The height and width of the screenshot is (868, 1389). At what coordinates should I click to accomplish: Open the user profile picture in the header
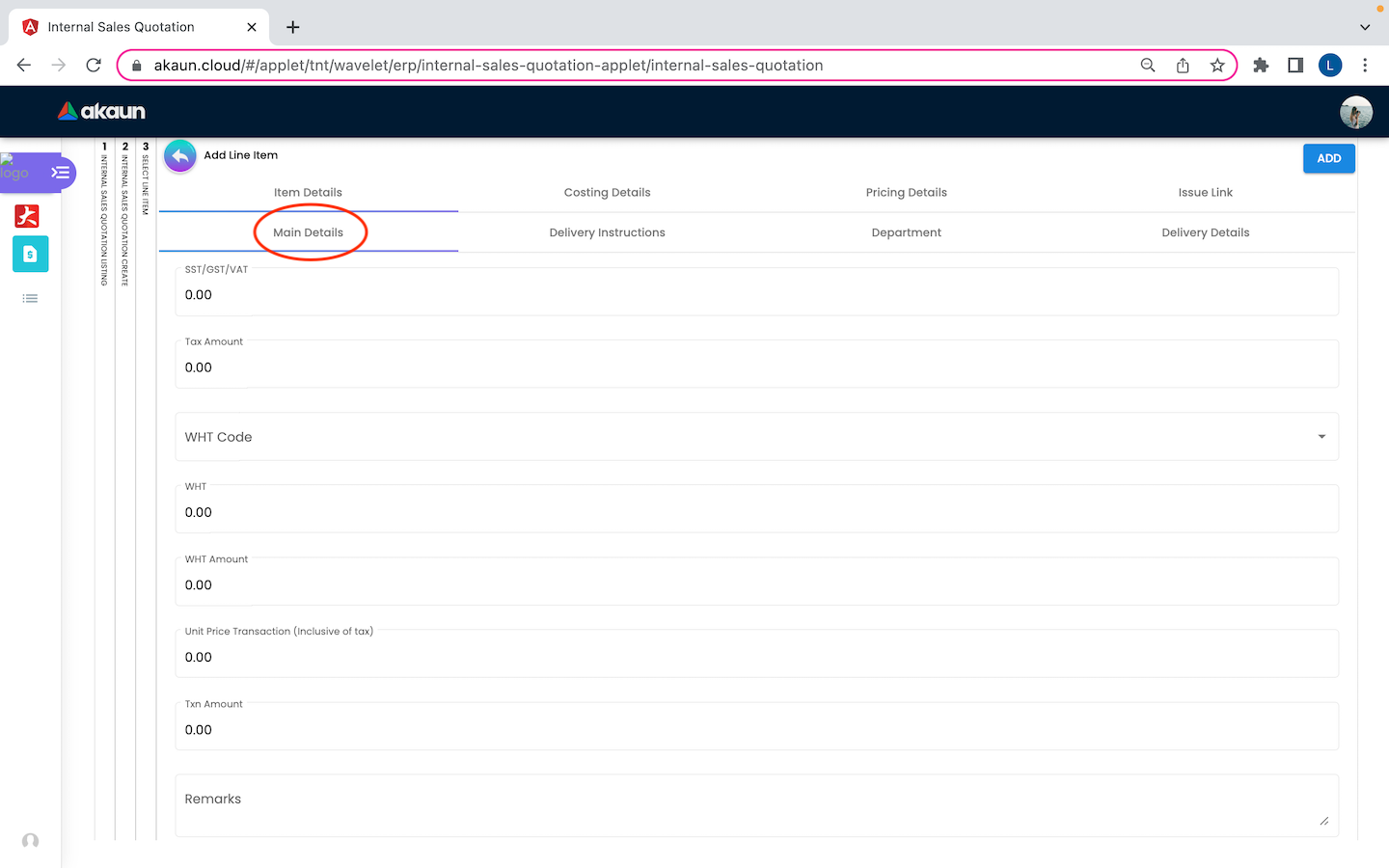[x=1356, y=112]
